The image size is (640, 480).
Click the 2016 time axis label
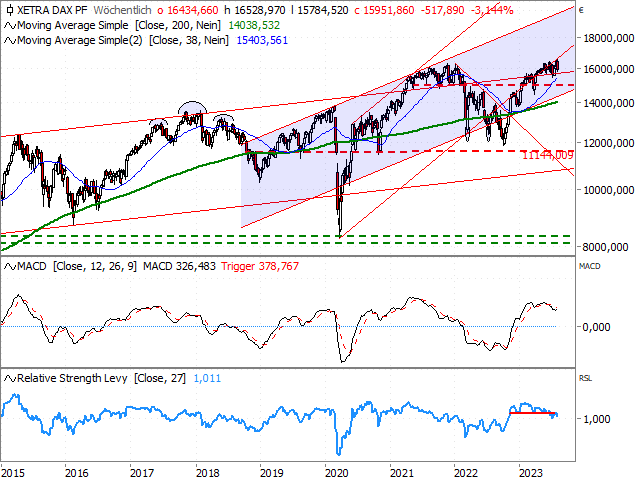click(76, 473)
